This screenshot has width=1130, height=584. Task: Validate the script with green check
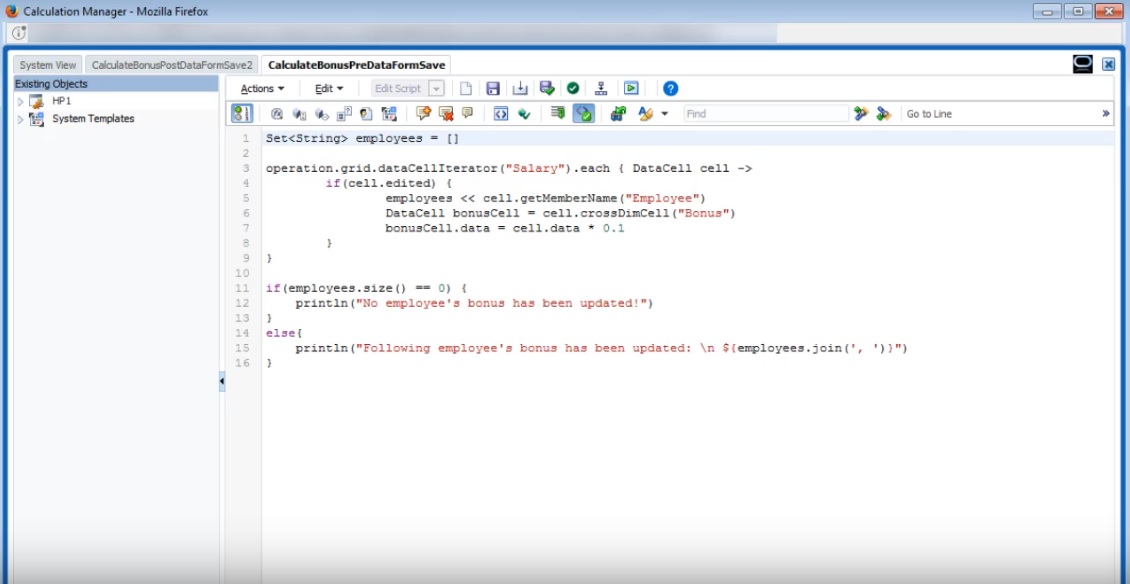click(x=573, y=88)
